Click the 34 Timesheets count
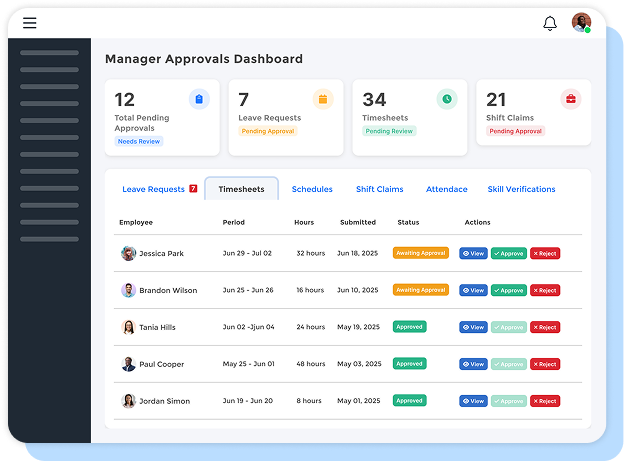This screenshot has width=624, height=461. (x=374, y=100)
